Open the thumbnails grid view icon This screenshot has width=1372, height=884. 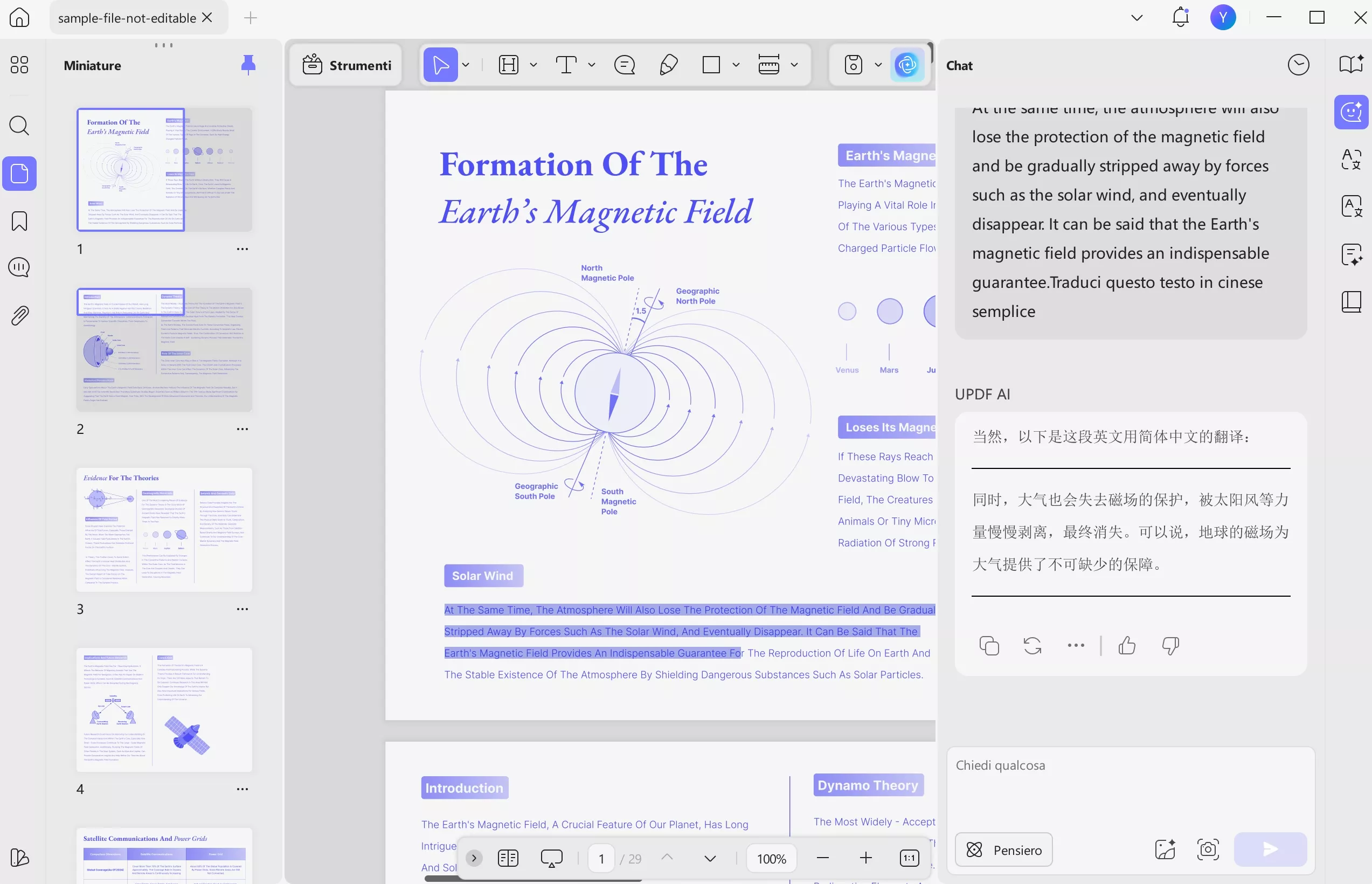click(x=19, y=65)
